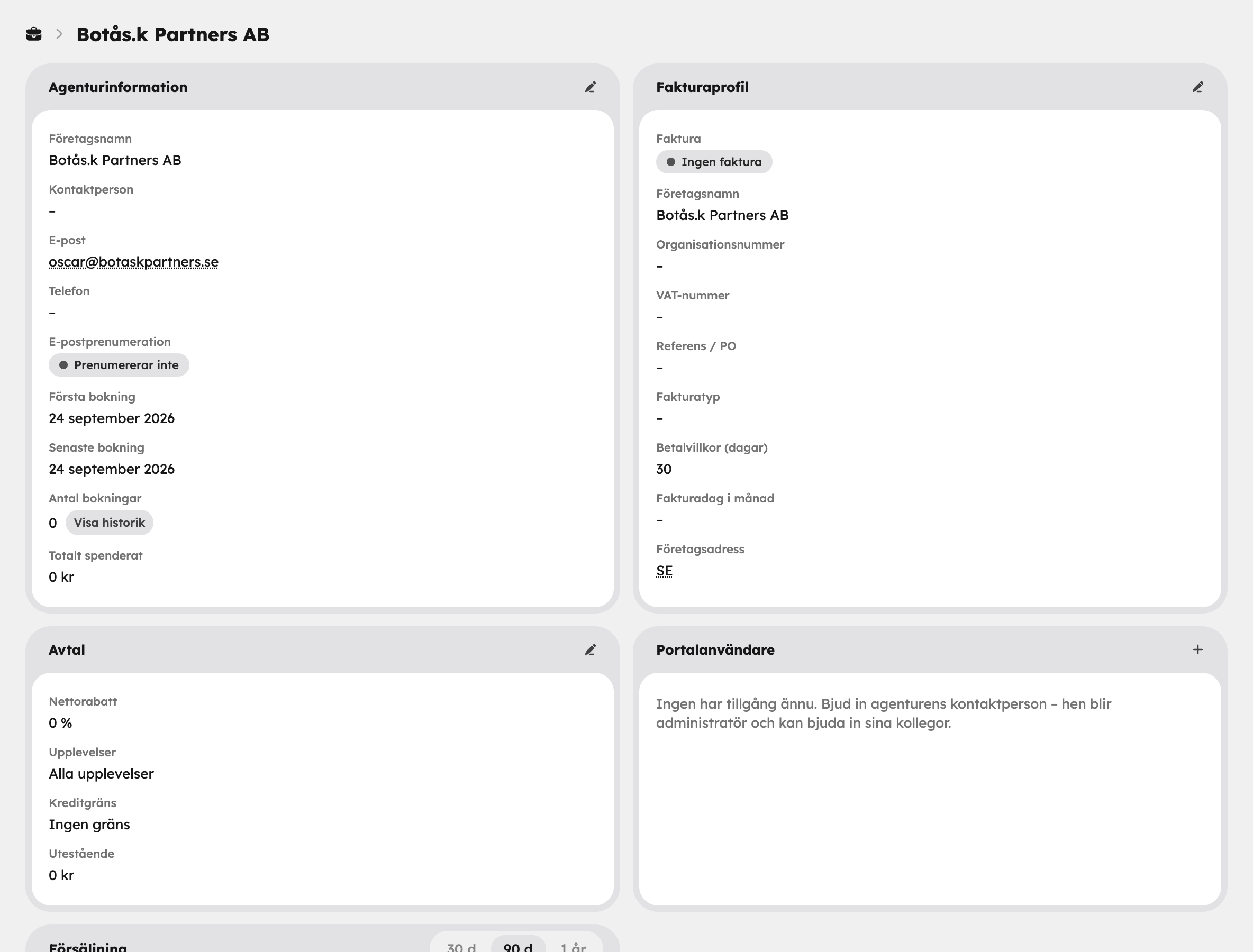Edit the Avtal section
Screen dimensions: 1253x952
[590, 649]
